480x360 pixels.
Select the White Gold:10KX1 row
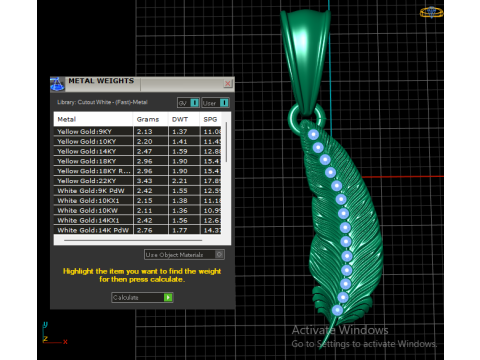pos(137,201)
